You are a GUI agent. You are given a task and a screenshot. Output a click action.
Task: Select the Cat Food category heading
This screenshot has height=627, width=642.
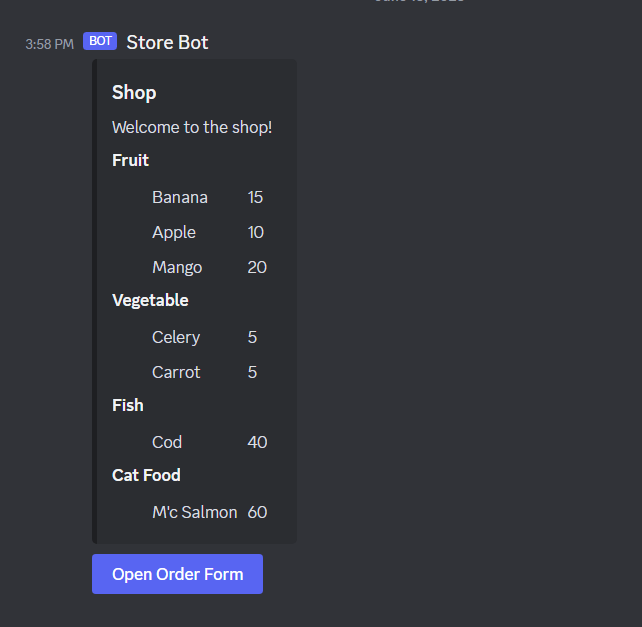(x=146, y=475)
